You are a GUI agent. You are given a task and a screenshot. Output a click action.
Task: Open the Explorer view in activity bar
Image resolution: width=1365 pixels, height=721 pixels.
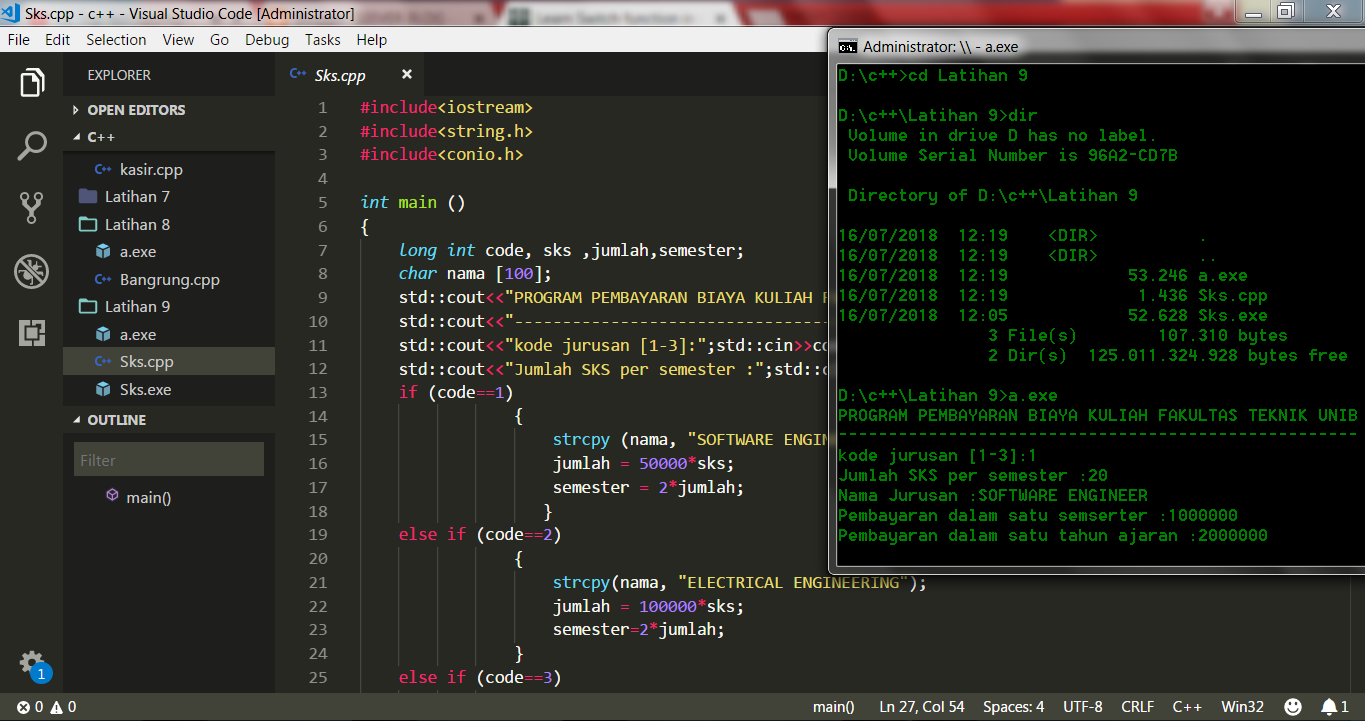coord(32,83)
